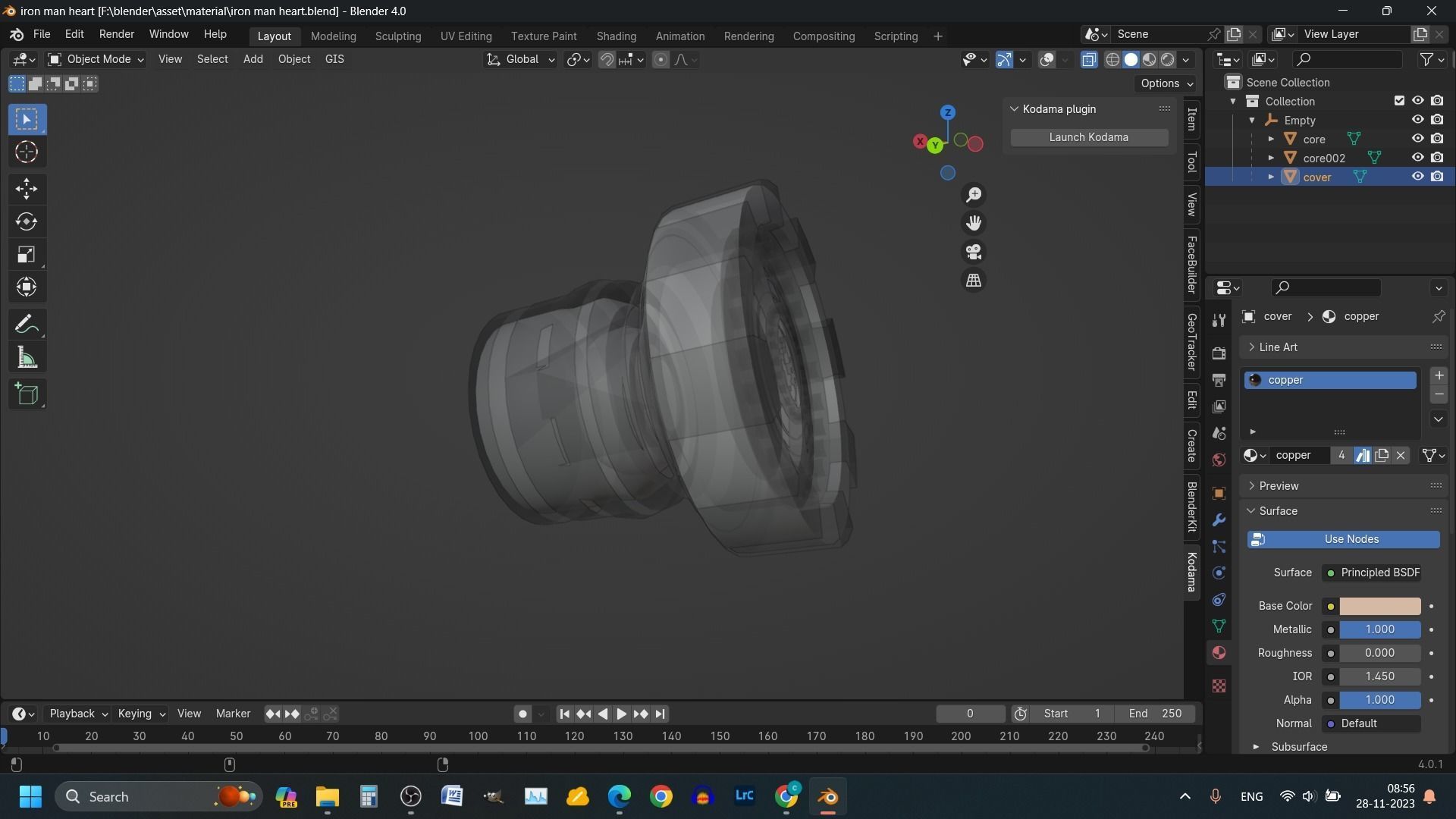
Task: Toggle fake user shield for copper material
Action: (x=1363, y=456)
